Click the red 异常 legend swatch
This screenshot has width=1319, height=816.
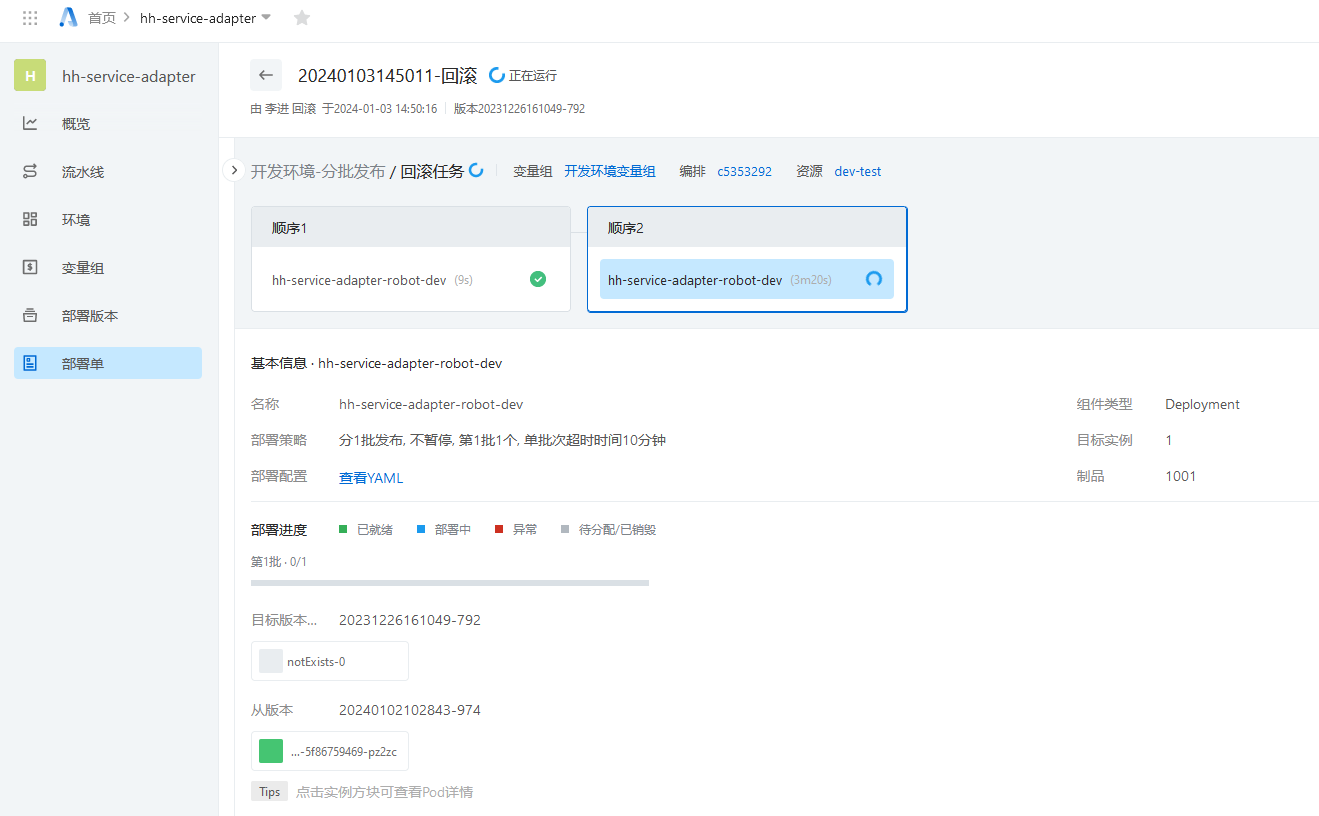point(499,529)
